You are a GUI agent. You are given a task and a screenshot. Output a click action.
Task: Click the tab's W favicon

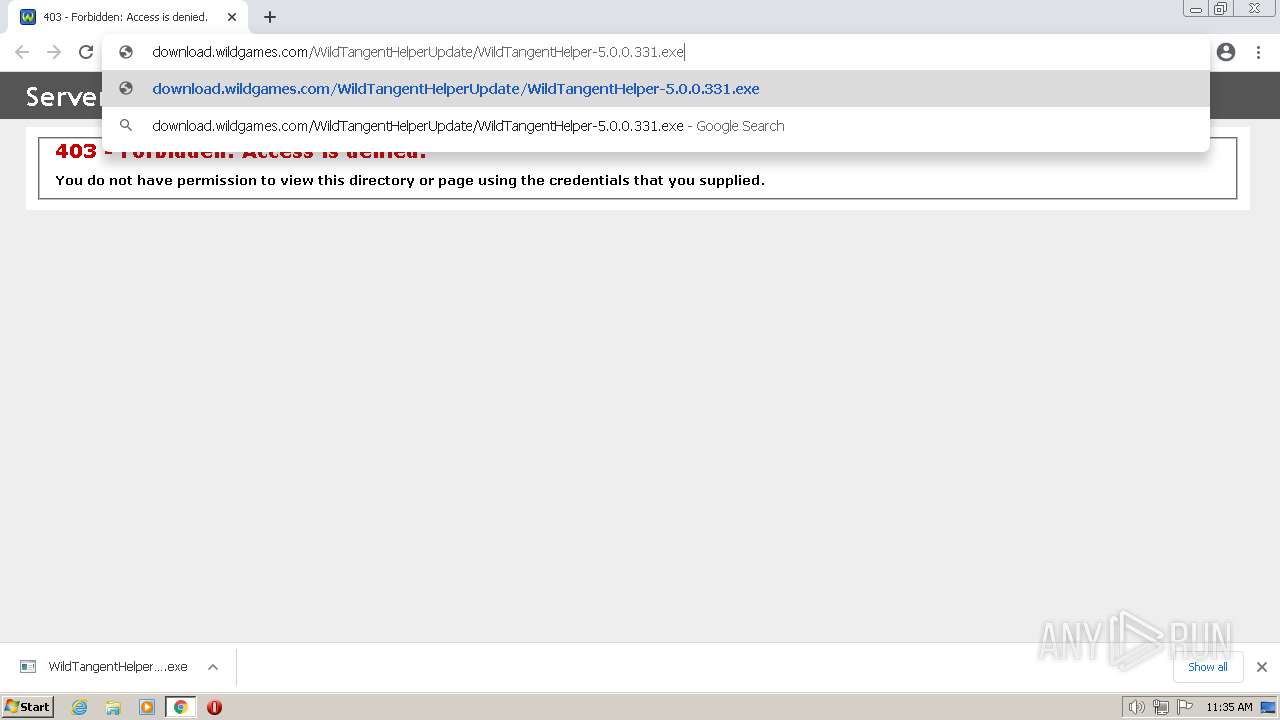click(x=28, y=17)
